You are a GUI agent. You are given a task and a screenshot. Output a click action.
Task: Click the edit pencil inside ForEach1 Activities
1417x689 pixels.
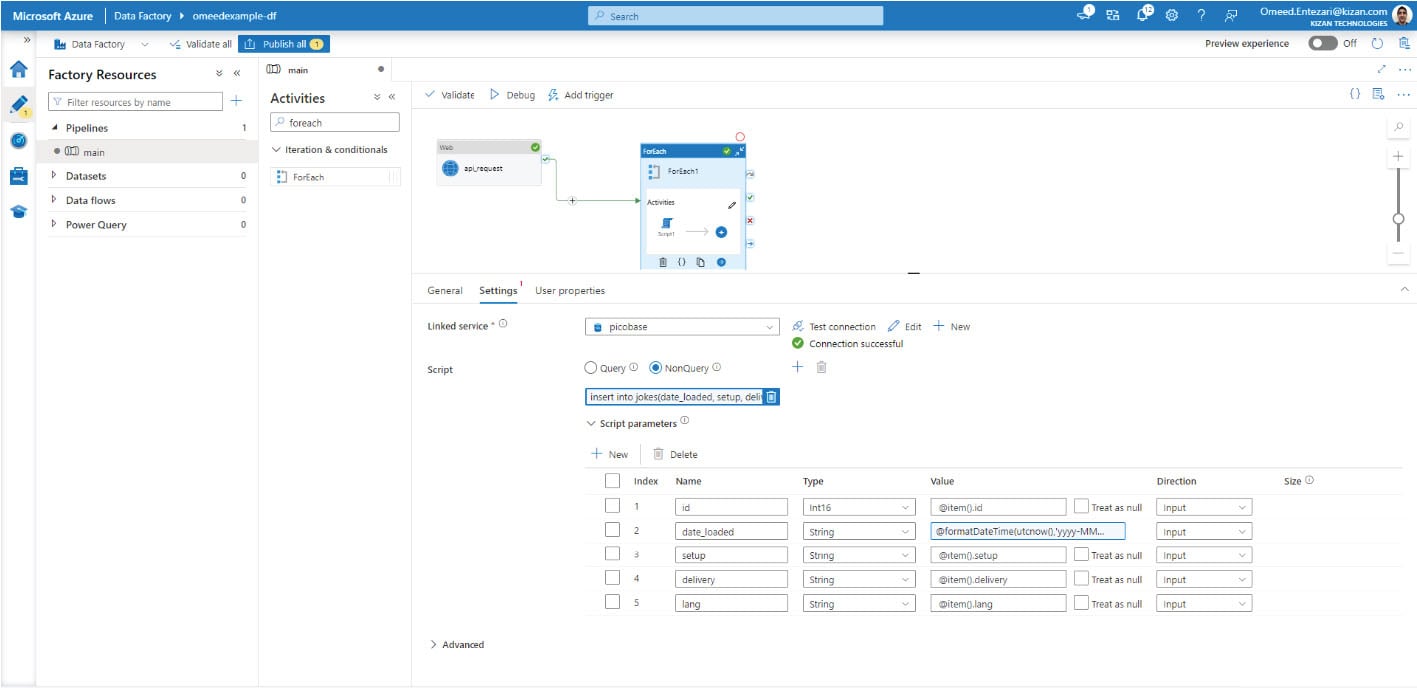pyautogui.click(x=732, y=203)
